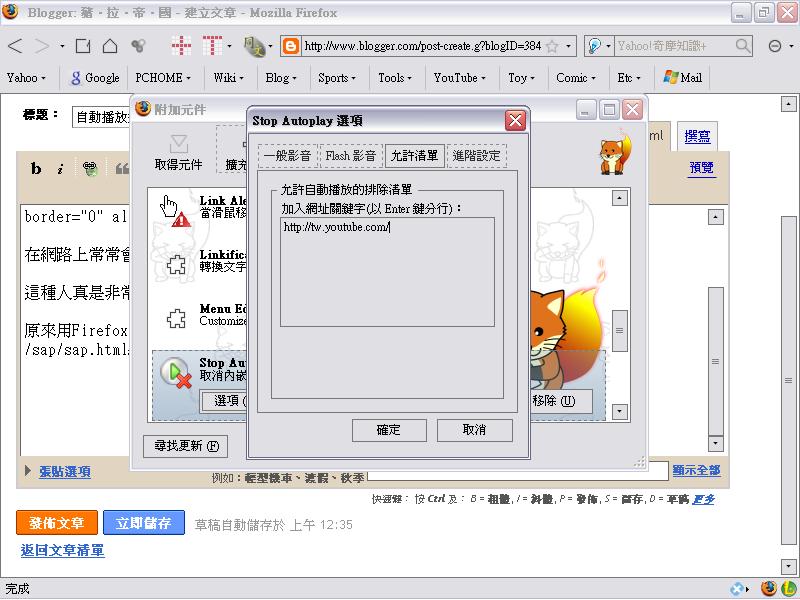Switch to the 一般影音 tab
800x600 pixels.
point(287,156)
